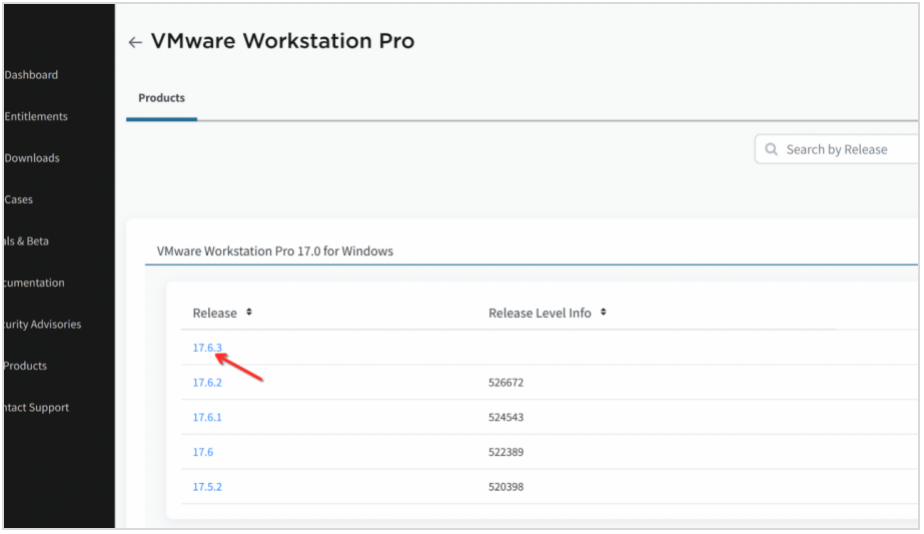
Task: Open Entitlements in the sidebar
Action: 36,116
